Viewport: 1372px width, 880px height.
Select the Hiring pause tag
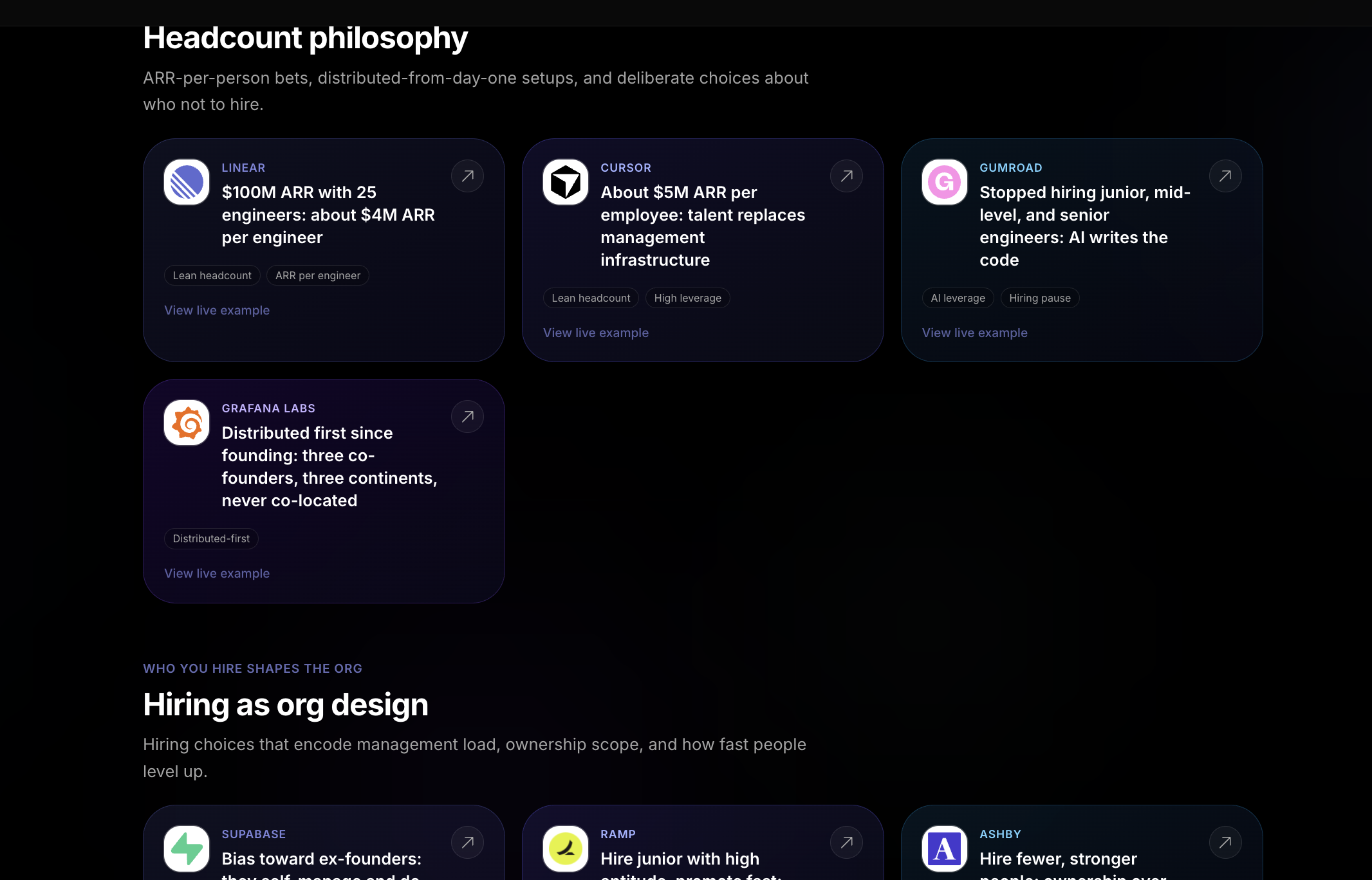pos(1040,298)
